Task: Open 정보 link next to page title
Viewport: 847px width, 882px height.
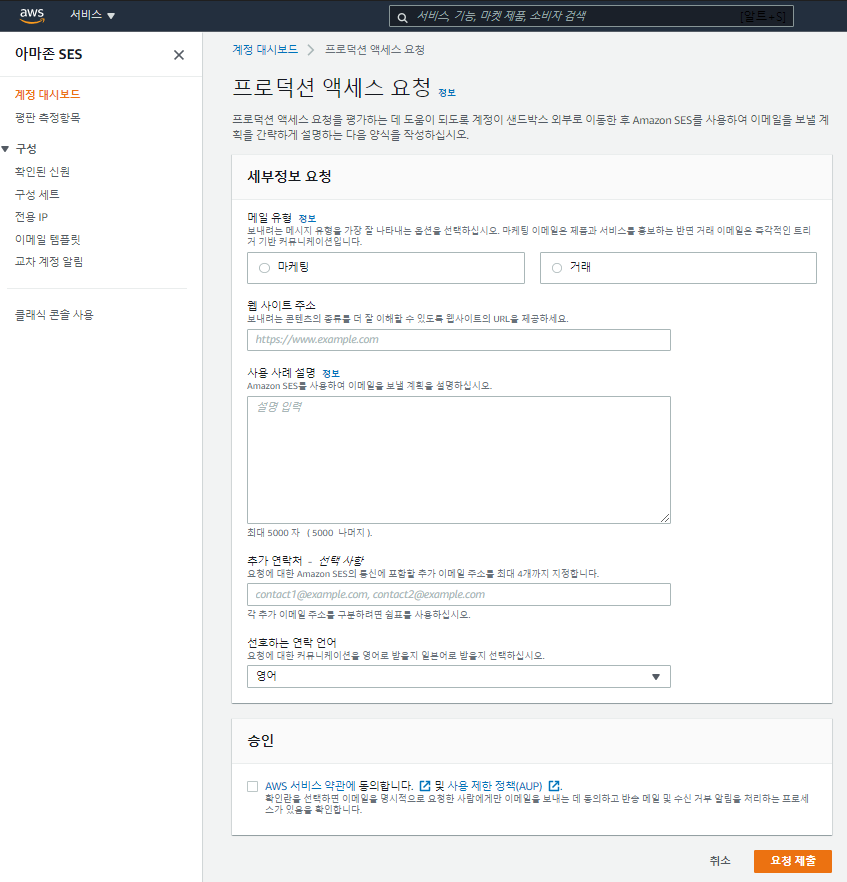Action: pos(447,93)
